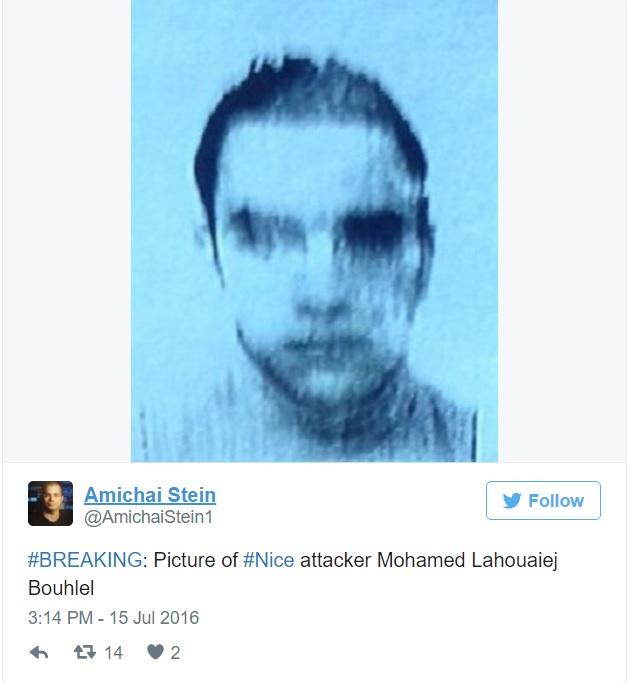This screenshot has width=627, height=683.
Task: Click the Follow button
Action: (x=543, y=500)
